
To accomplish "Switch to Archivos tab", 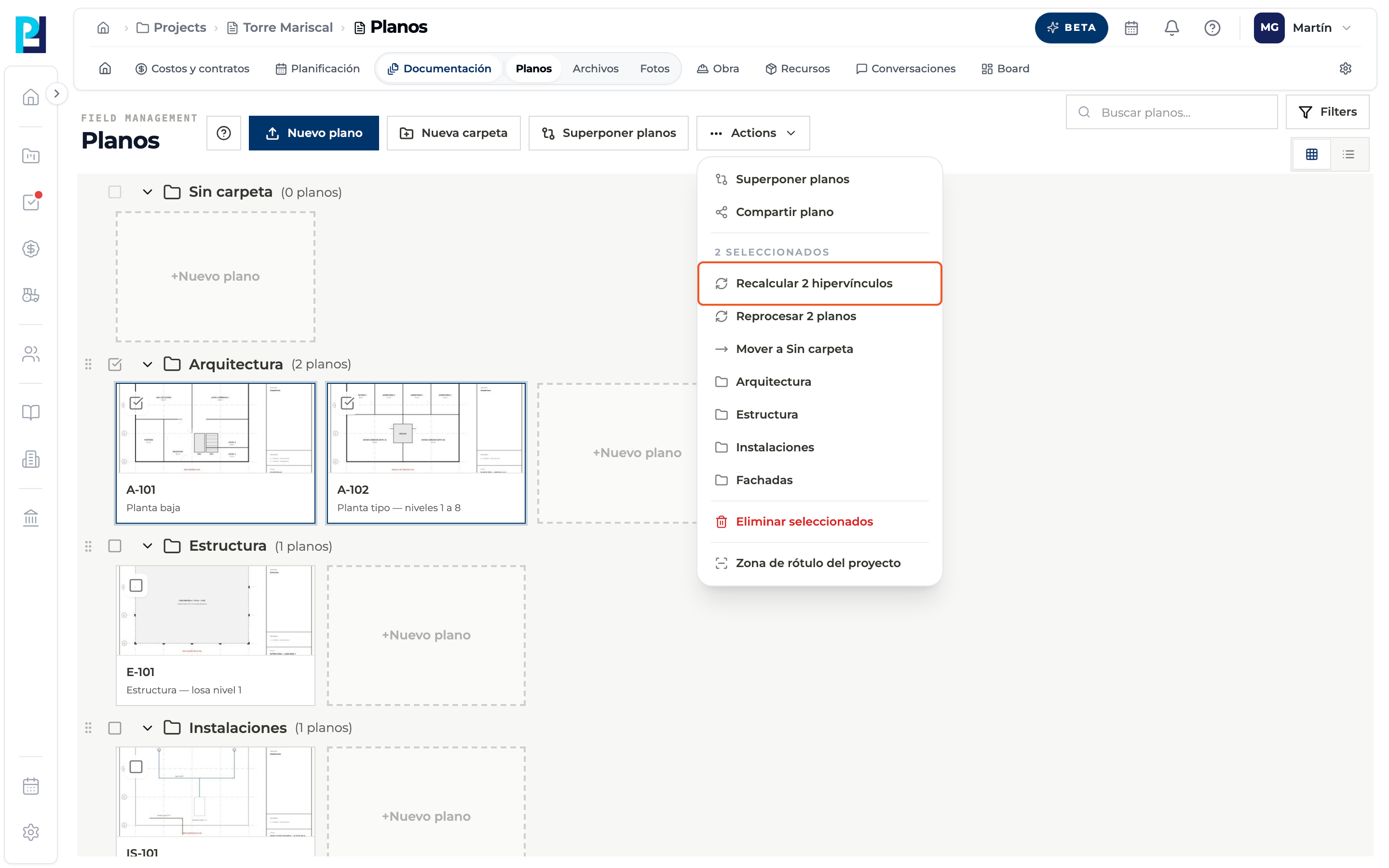I will click(595, 68).
